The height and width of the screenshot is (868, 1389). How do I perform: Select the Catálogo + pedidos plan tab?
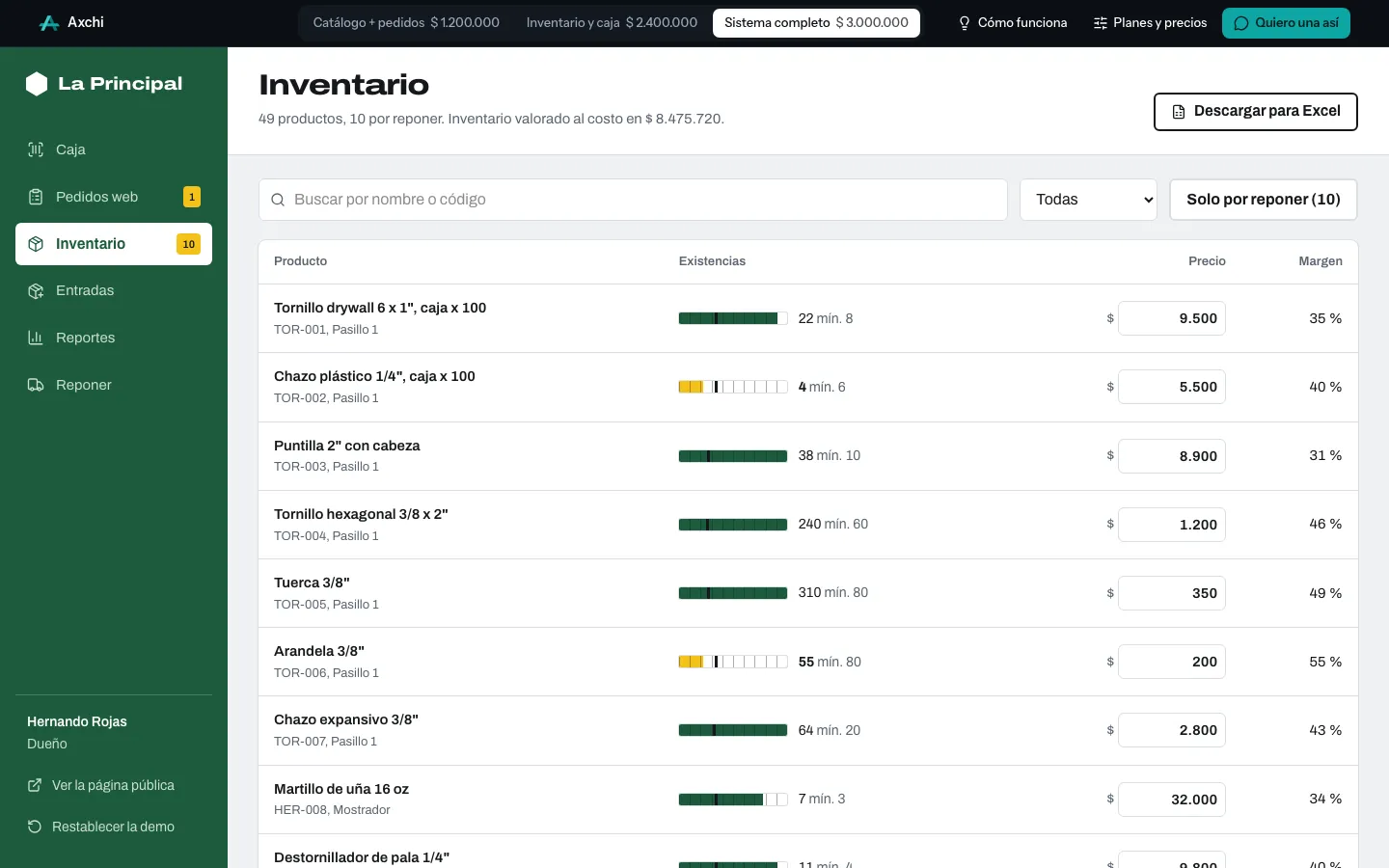tap(406, 22)
